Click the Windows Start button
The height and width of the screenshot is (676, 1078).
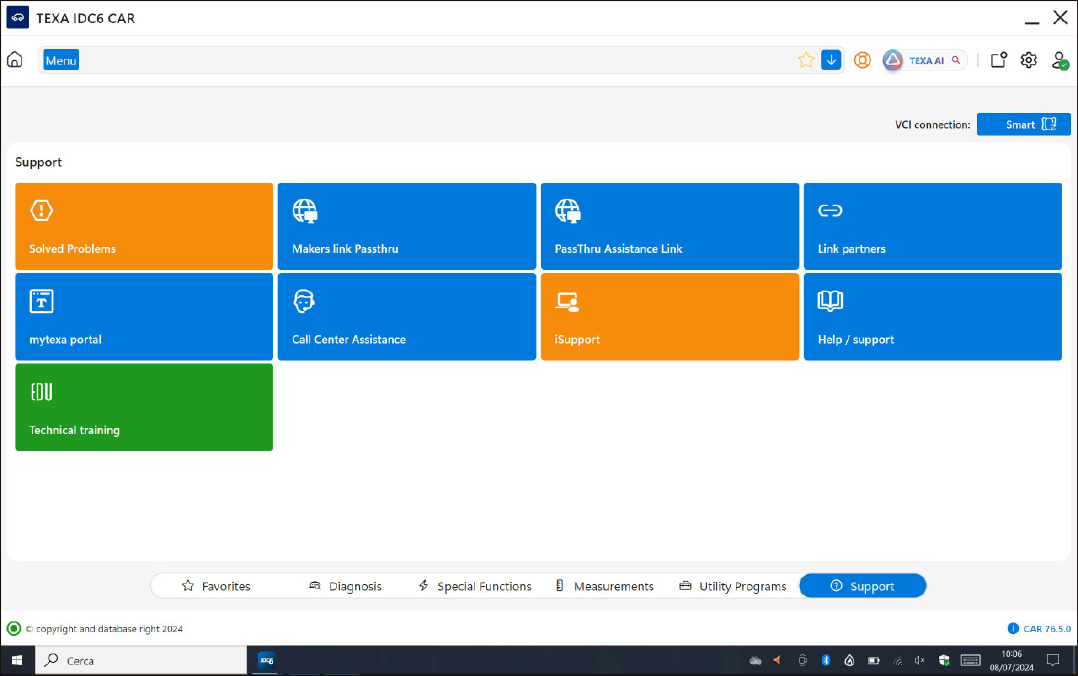(x=17, y=660)
